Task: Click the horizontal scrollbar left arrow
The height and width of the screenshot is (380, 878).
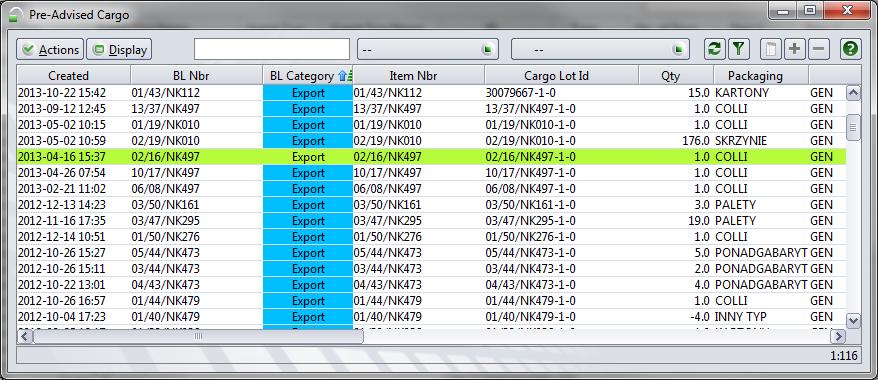Action: (25, 336)
